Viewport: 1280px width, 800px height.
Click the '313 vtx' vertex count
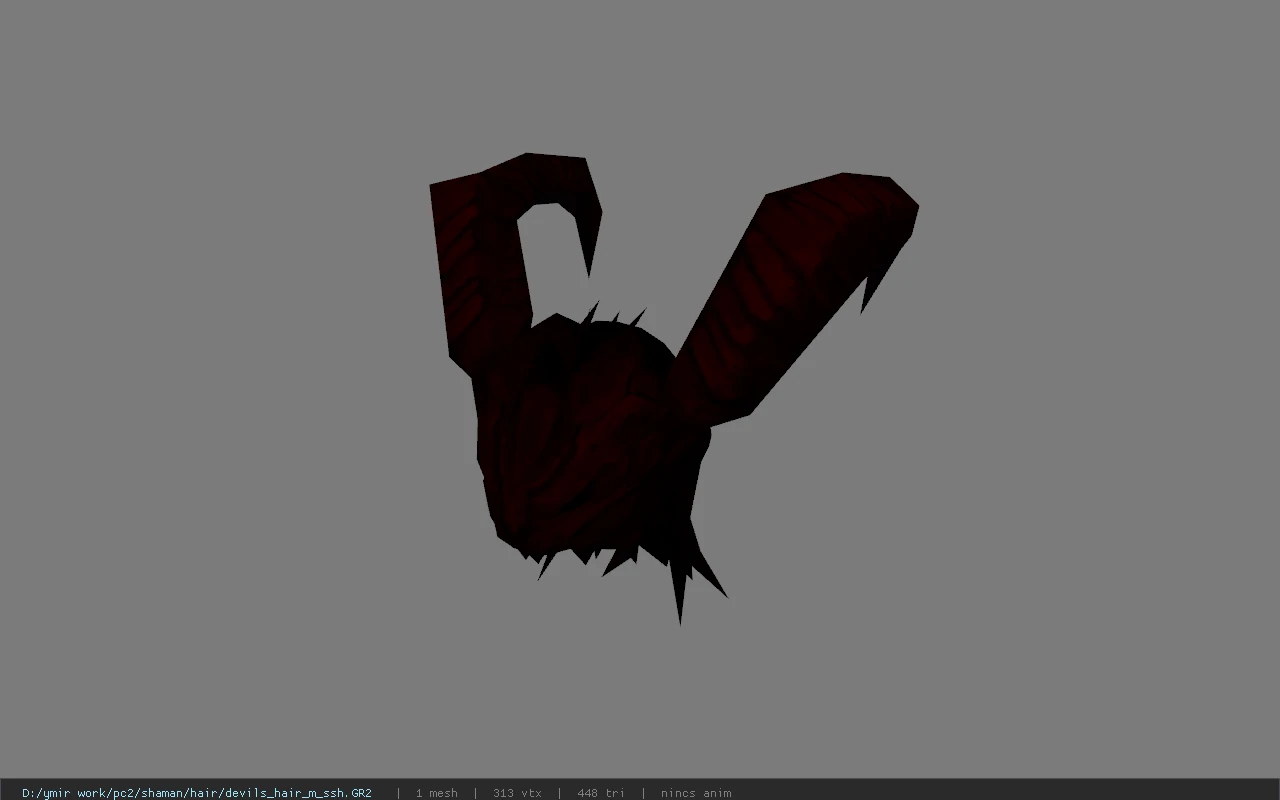click(x=517, y=793)
